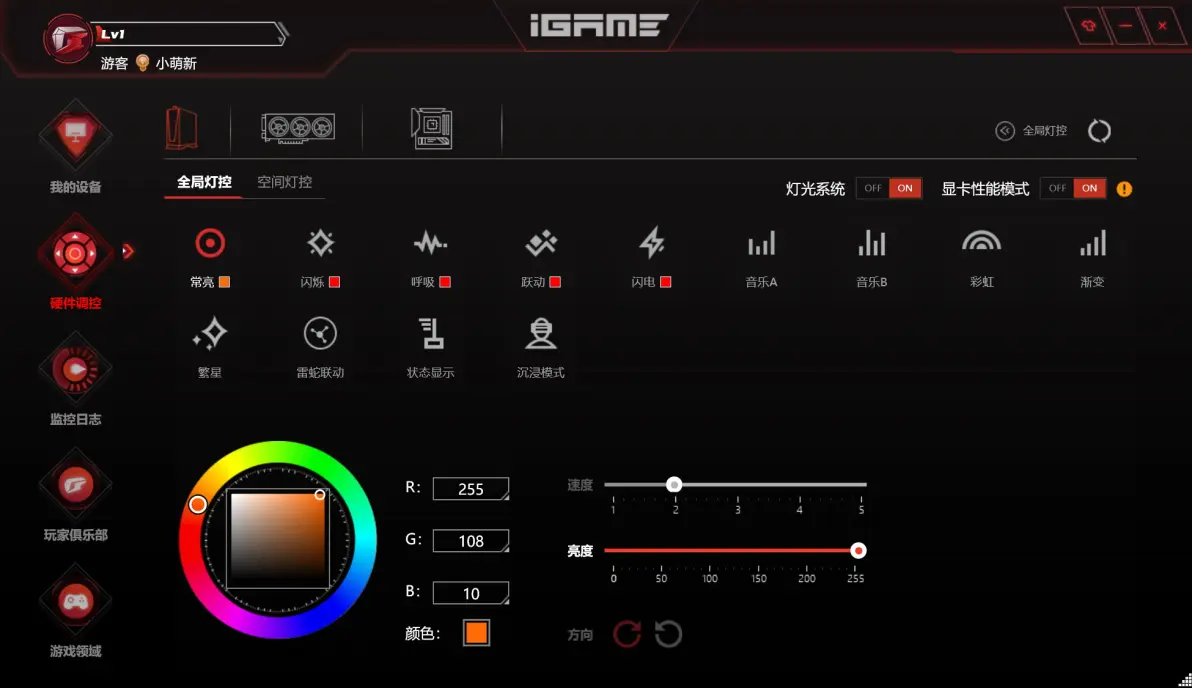Expand the arrow beside 硬件调控

(x=128, y=251)
